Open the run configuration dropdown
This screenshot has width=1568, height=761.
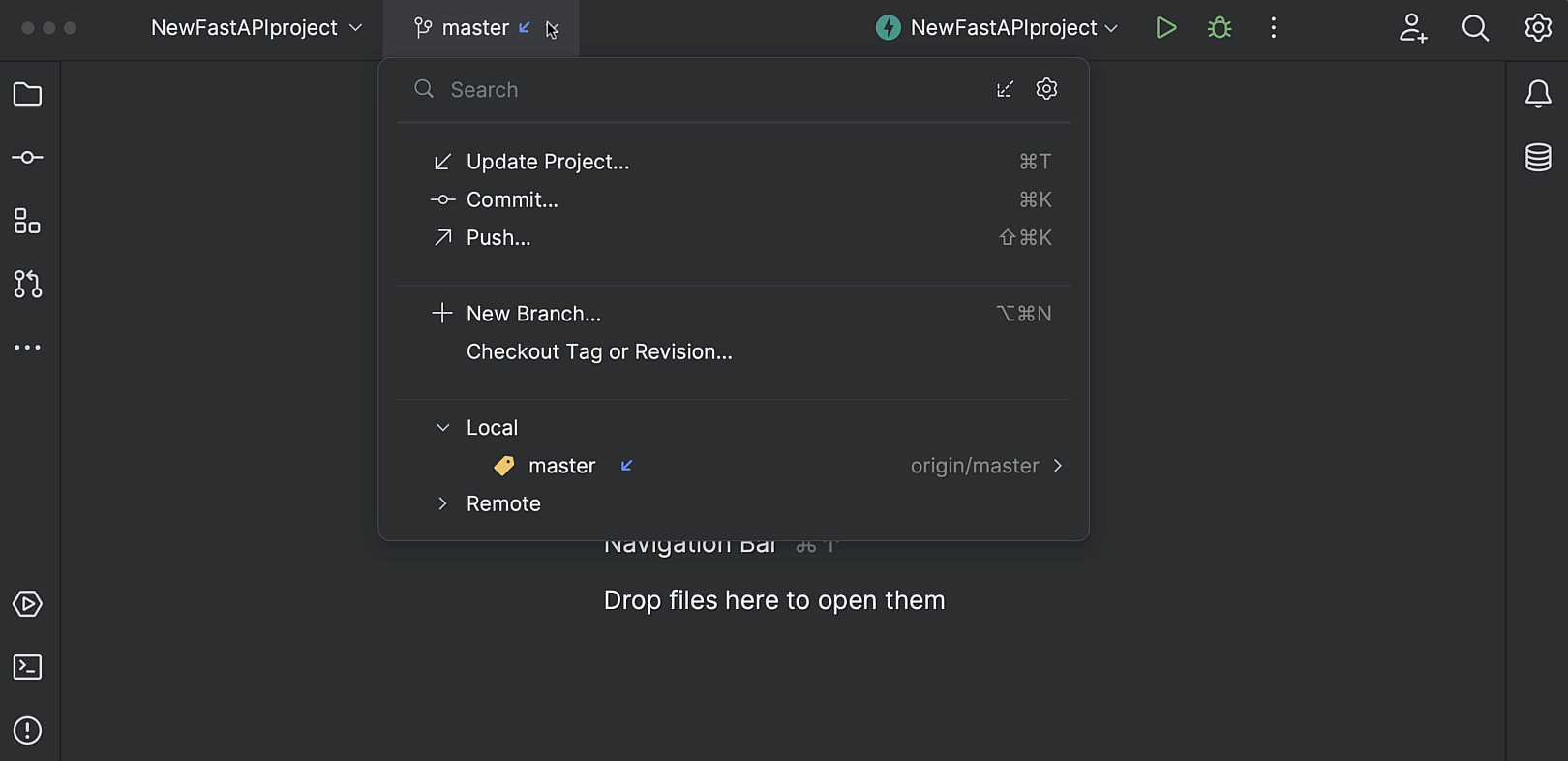coord(997,28)
